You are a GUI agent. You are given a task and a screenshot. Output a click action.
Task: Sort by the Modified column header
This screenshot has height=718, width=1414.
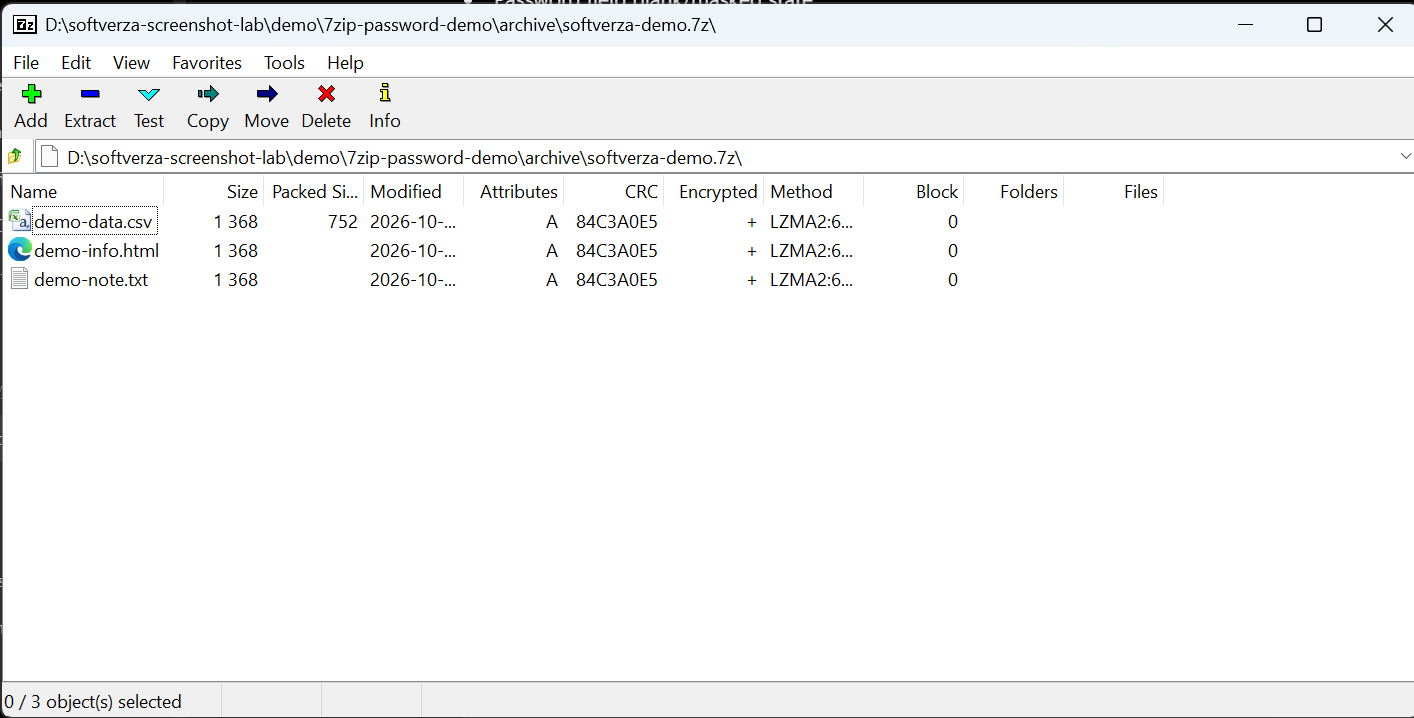(x=414, y=191)
